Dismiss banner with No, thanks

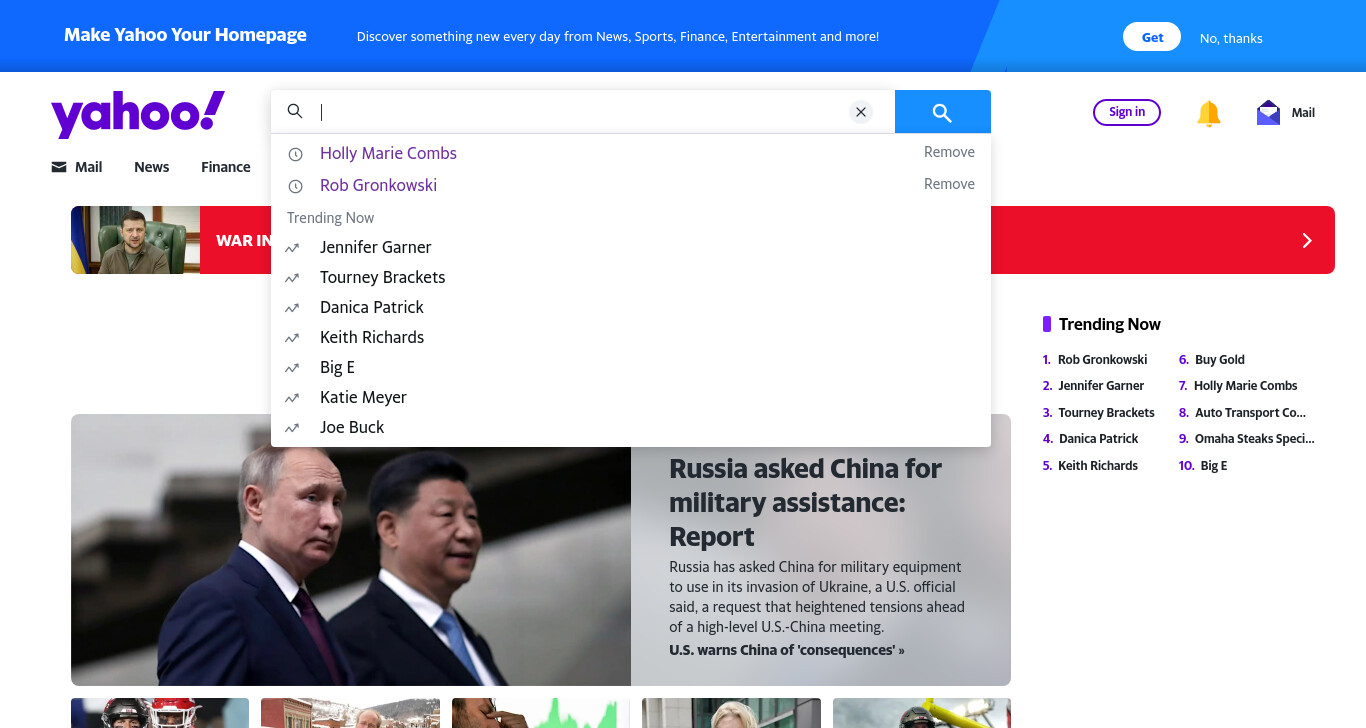pos(1231,38)
